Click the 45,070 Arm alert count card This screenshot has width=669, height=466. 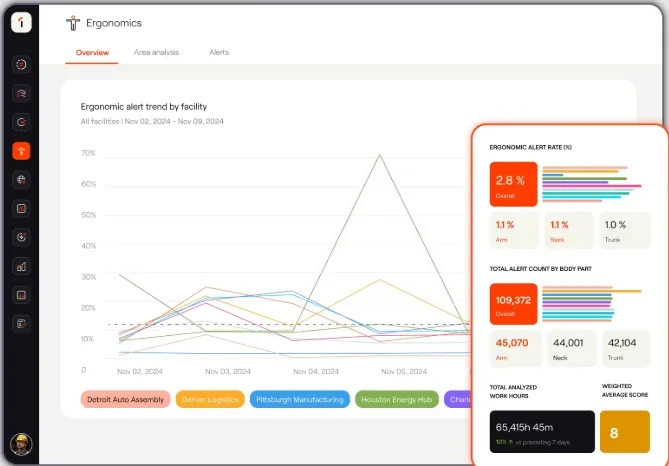(515, 349)
